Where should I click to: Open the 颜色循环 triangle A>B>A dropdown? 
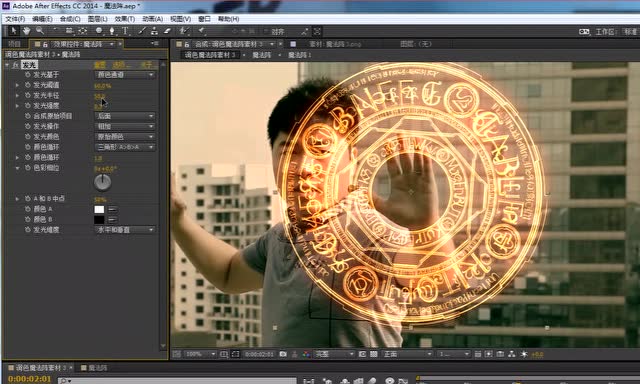[x=125, y=147]
